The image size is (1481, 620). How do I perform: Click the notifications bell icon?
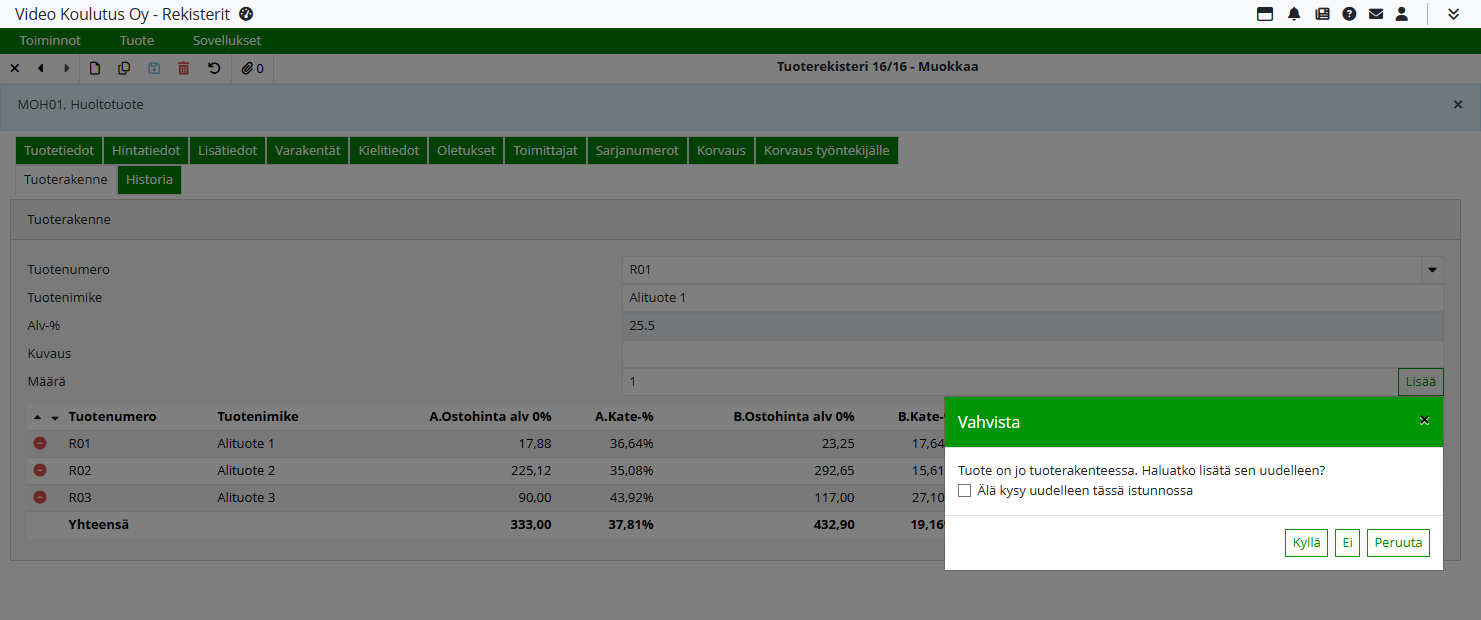pos(1294,14)
